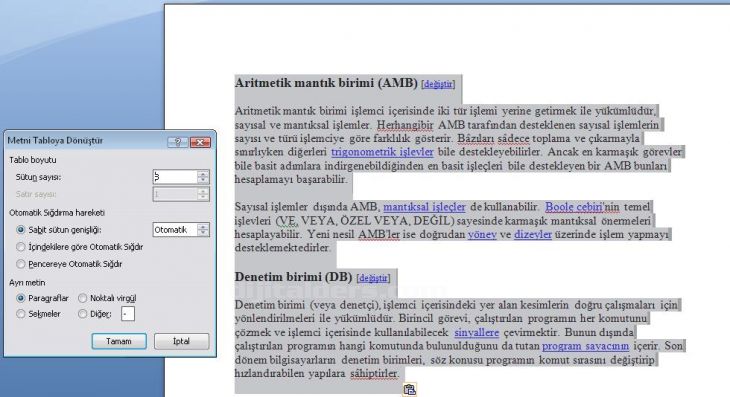The width and height of the screenshot is (730, 397).
Task: Follow the Boole cebiri link
Action: [575, 207]
